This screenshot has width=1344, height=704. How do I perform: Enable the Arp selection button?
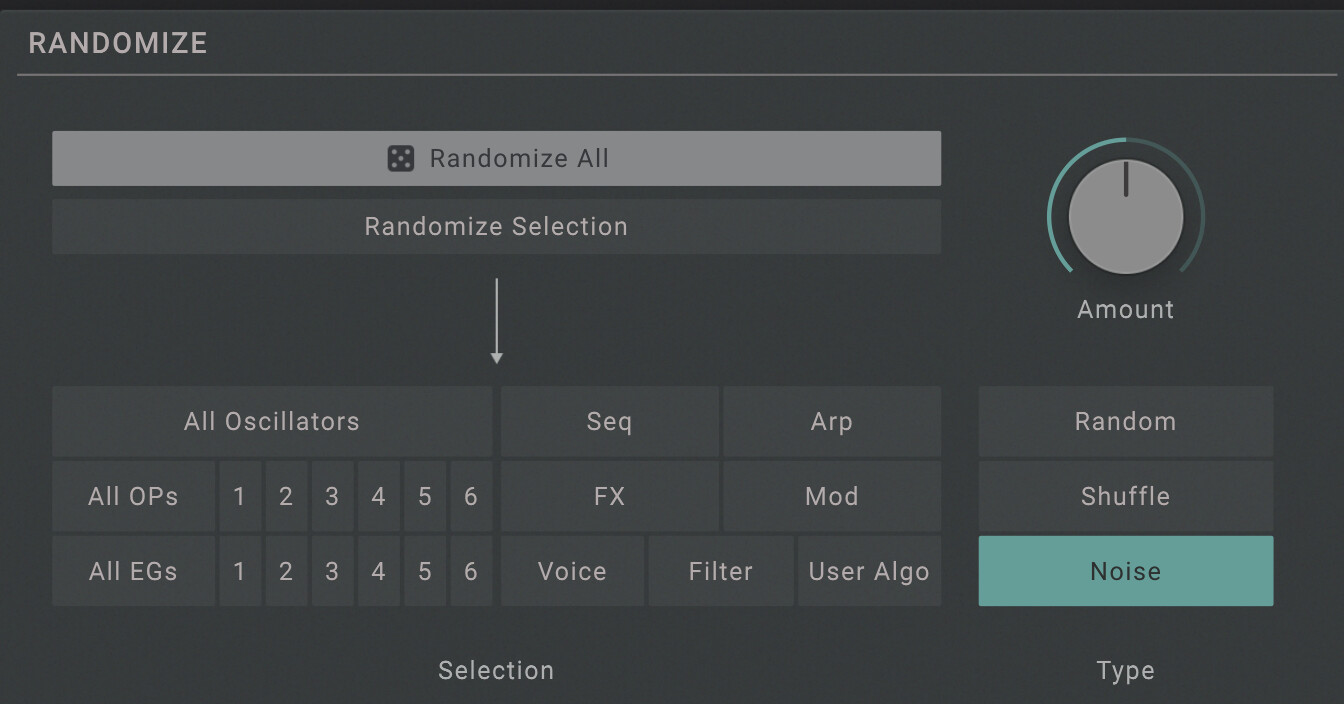click(831, 421)
